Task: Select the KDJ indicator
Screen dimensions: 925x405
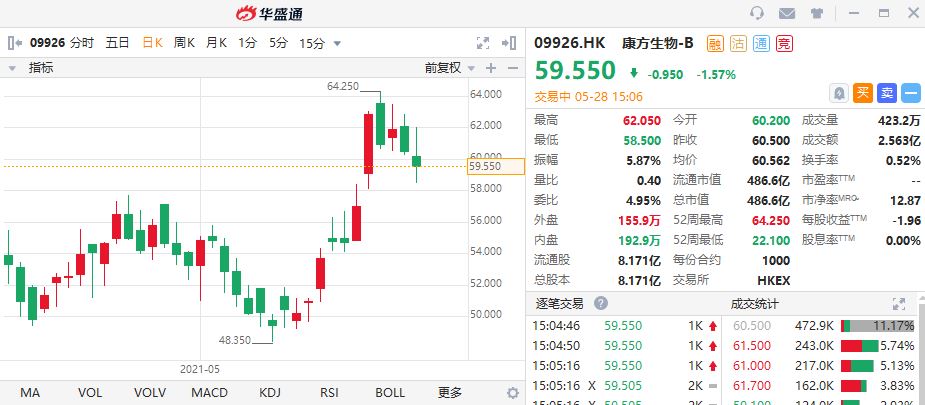Action: tap(270, 393)
